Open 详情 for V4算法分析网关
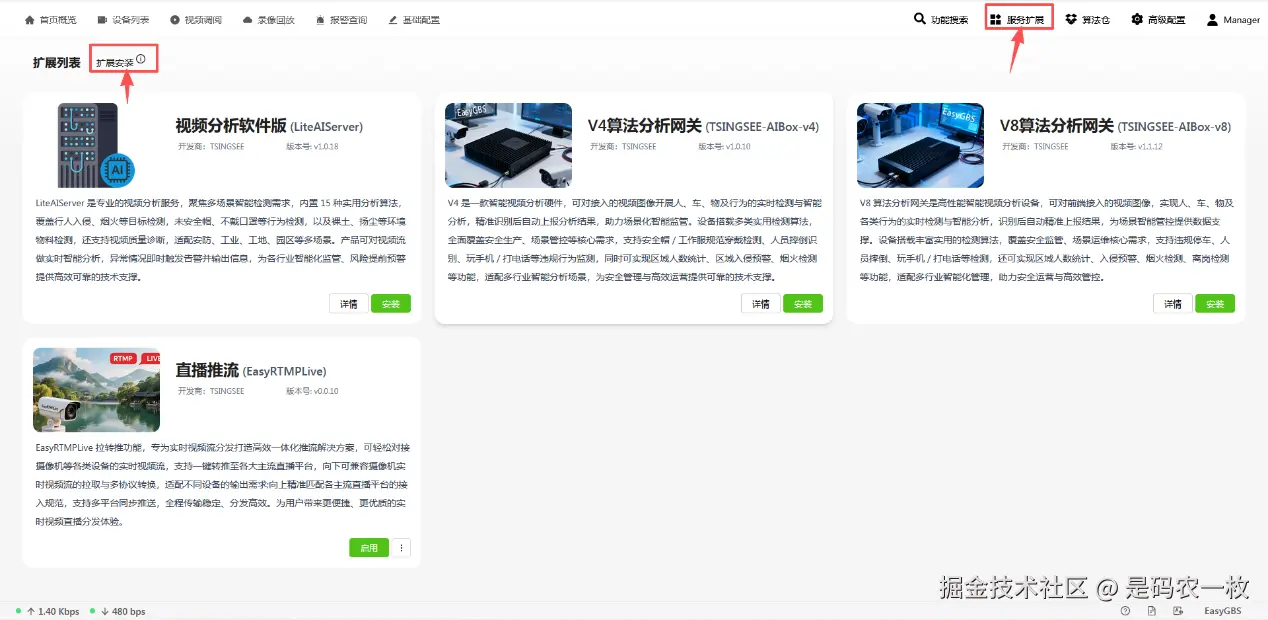The height and width of the screenshot is (620, 1268). 760,304
